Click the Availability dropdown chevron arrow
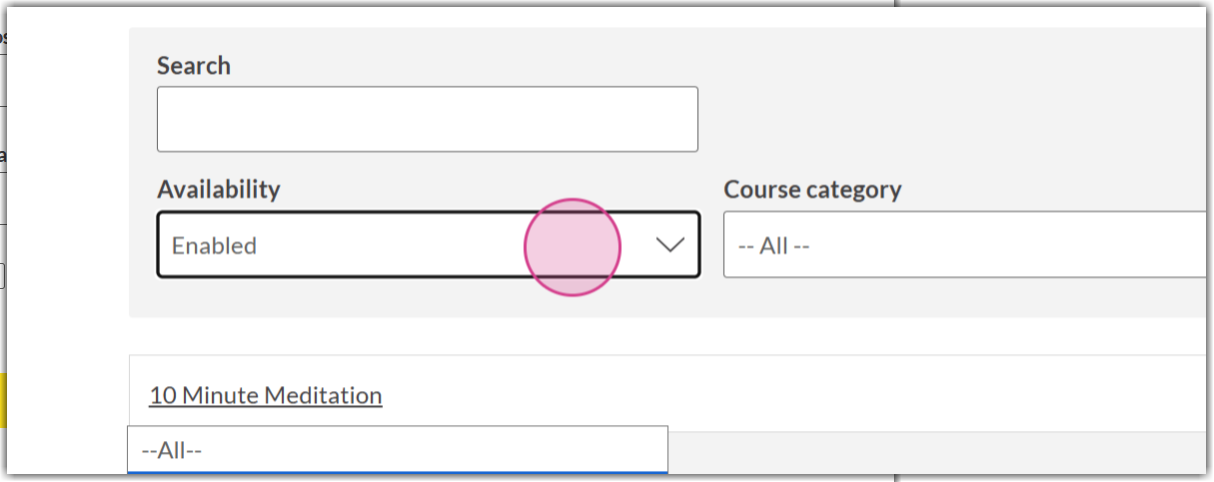The width and height of the screenshot is (1214, 482). [x=669, y=244]
